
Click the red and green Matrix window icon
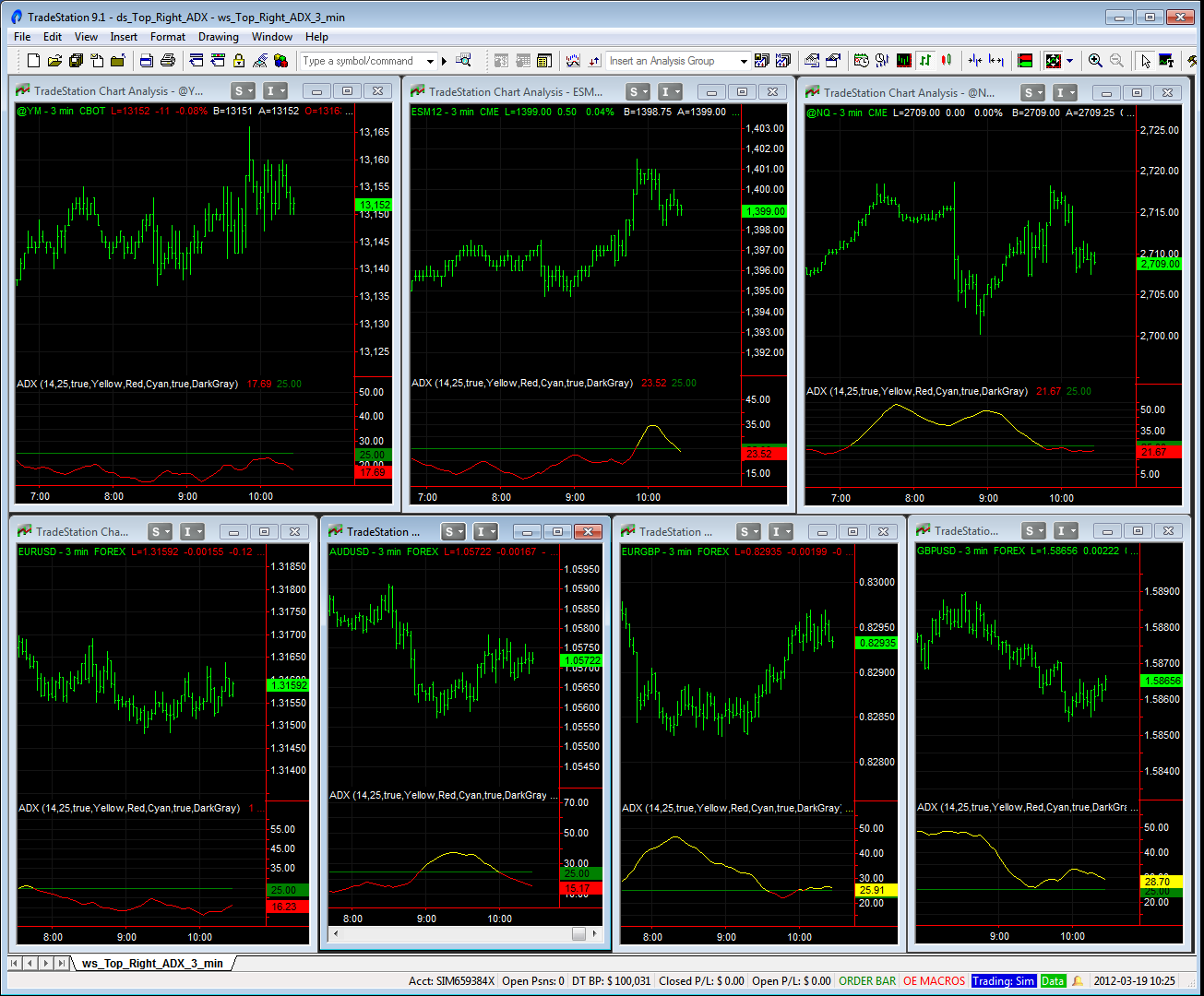click(x=1025, y=61)
